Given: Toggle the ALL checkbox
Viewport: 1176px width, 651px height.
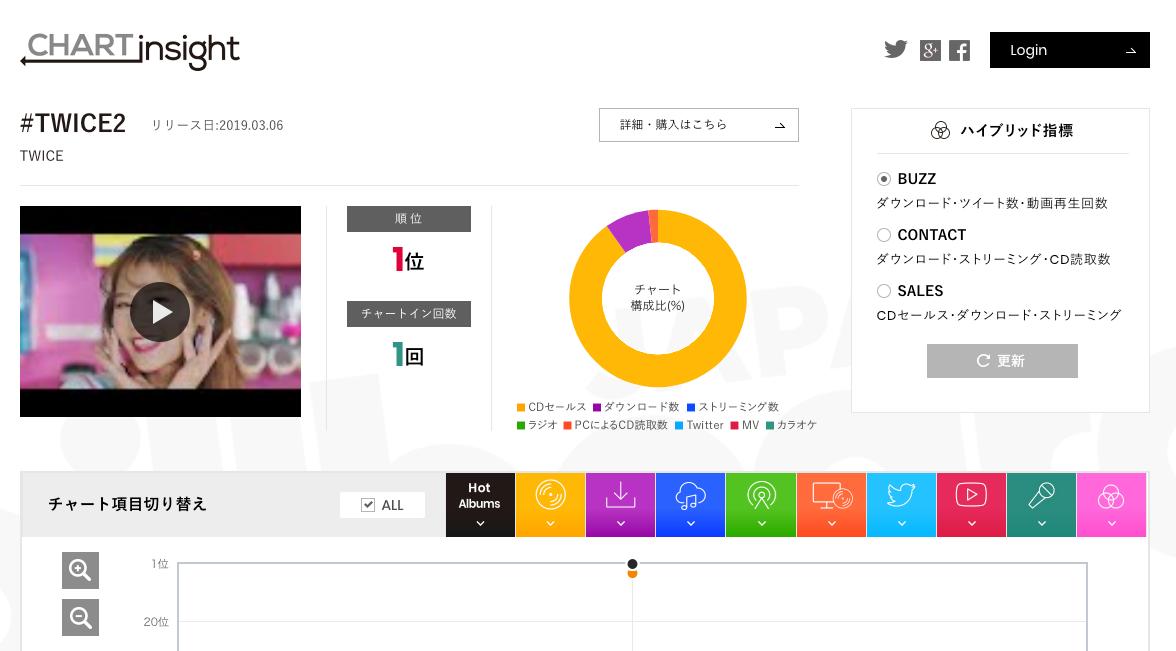Looking at the screenshot, I should click(x=368, y=505).
